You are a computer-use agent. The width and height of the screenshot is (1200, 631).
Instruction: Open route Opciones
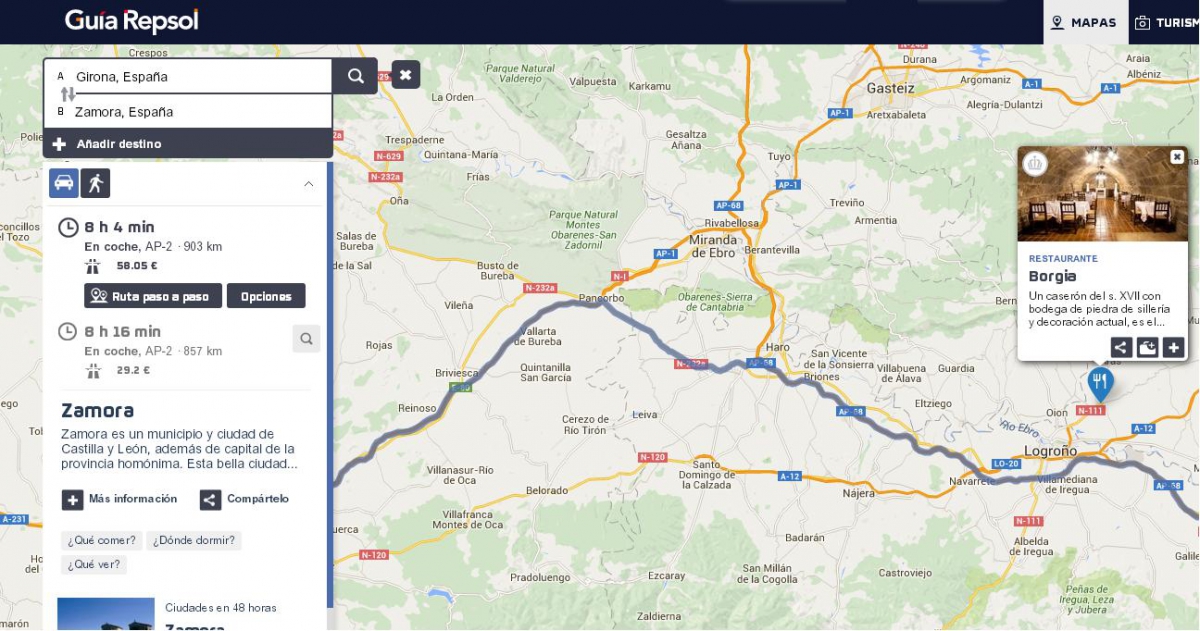point(266,296)
